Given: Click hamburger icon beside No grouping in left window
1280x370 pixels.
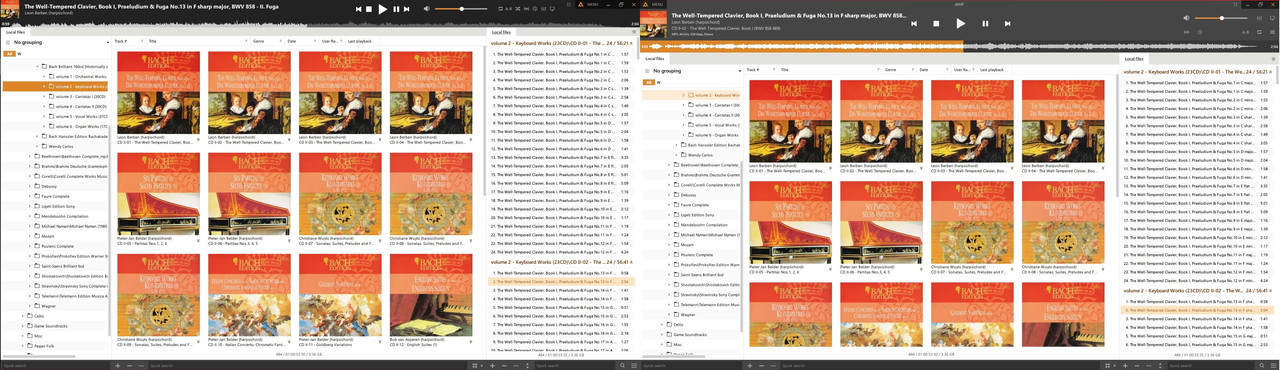Looking at the screenshot, I should [x=7, y=43].
